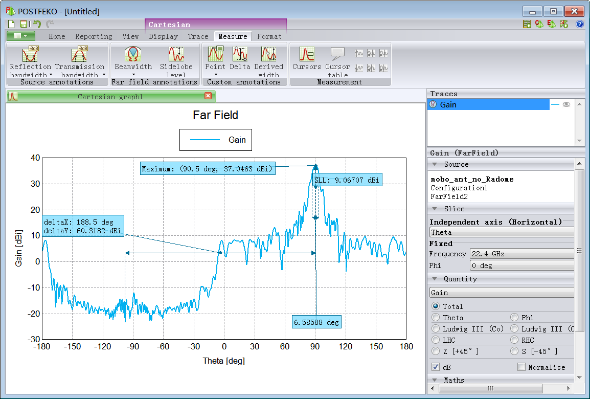Select the Theta component radio button
Screen dimensions: 590x399
click(x=436, y=317)
